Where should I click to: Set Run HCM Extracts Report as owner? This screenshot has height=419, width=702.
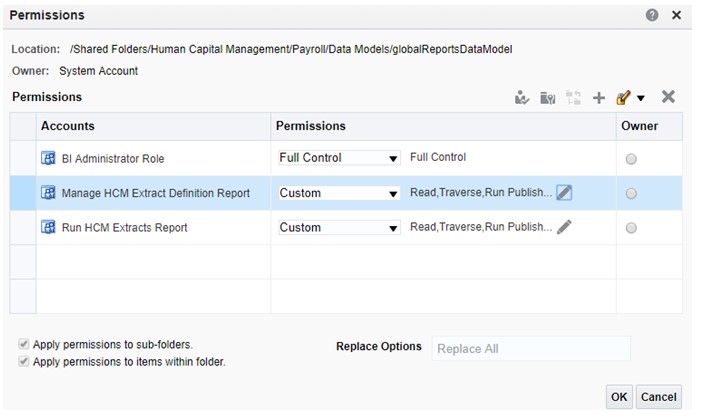pos(631,228)
